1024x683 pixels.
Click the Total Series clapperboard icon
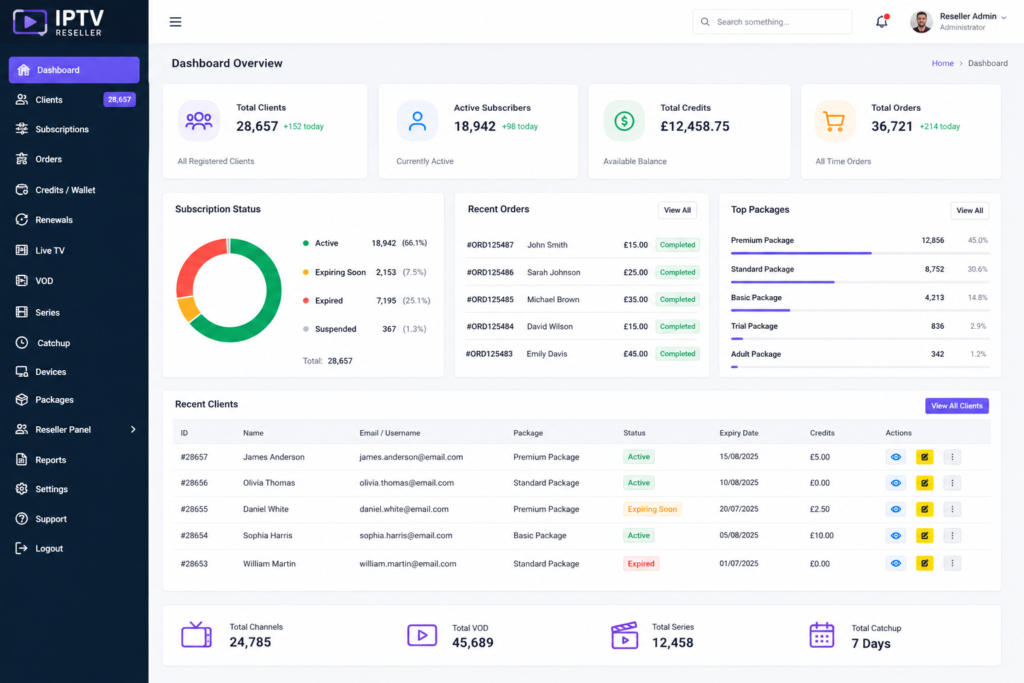coord(624,635)
